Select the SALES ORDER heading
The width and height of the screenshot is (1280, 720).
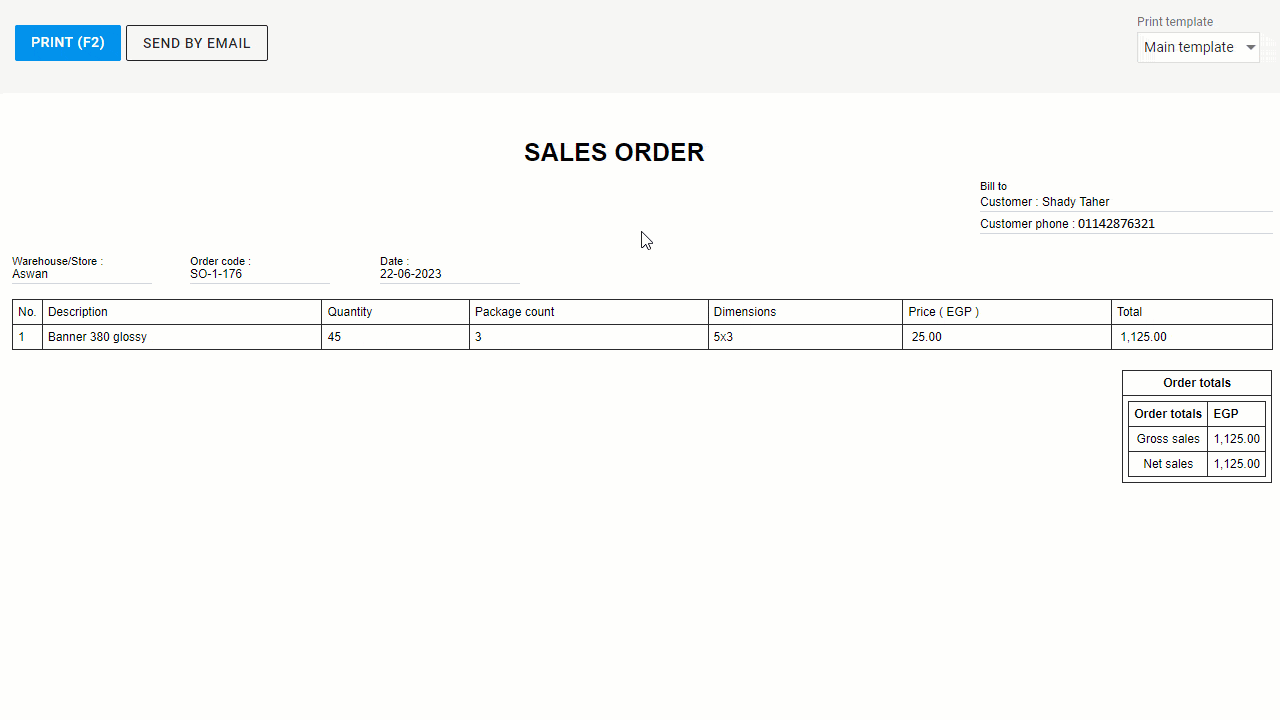click(614, 152)
